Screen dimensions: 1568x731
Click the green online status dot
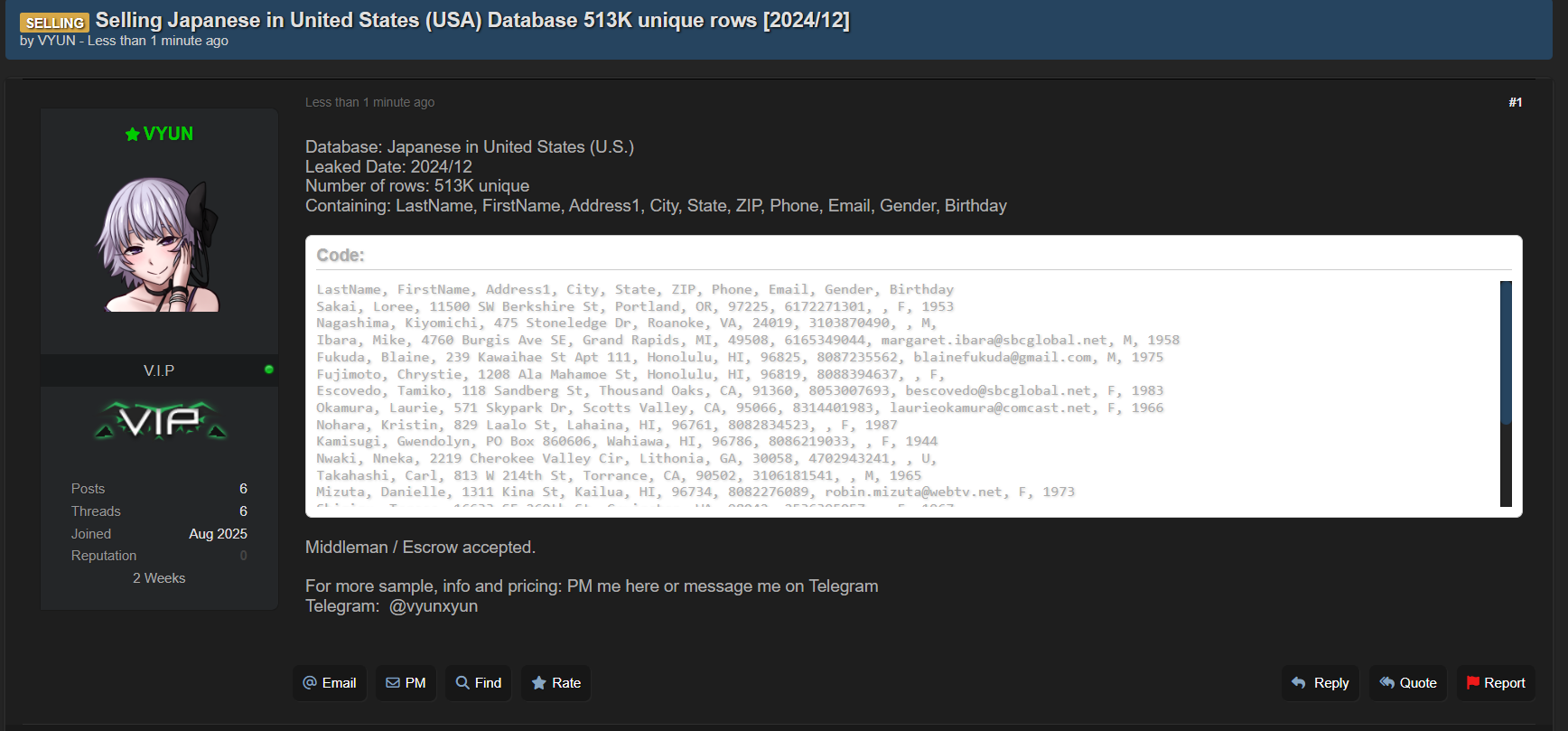tap(269, 370)
